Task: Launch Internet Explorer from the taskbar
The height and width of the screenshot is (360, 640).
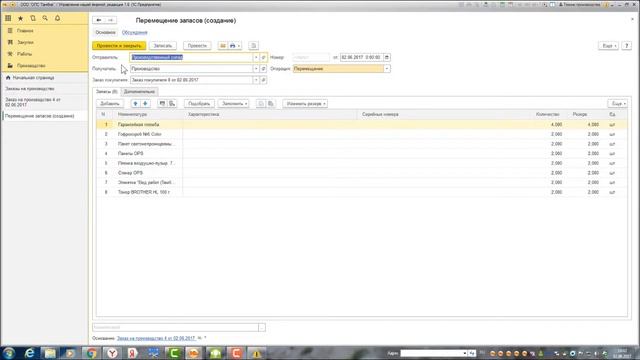Action: tap(29, 353)
